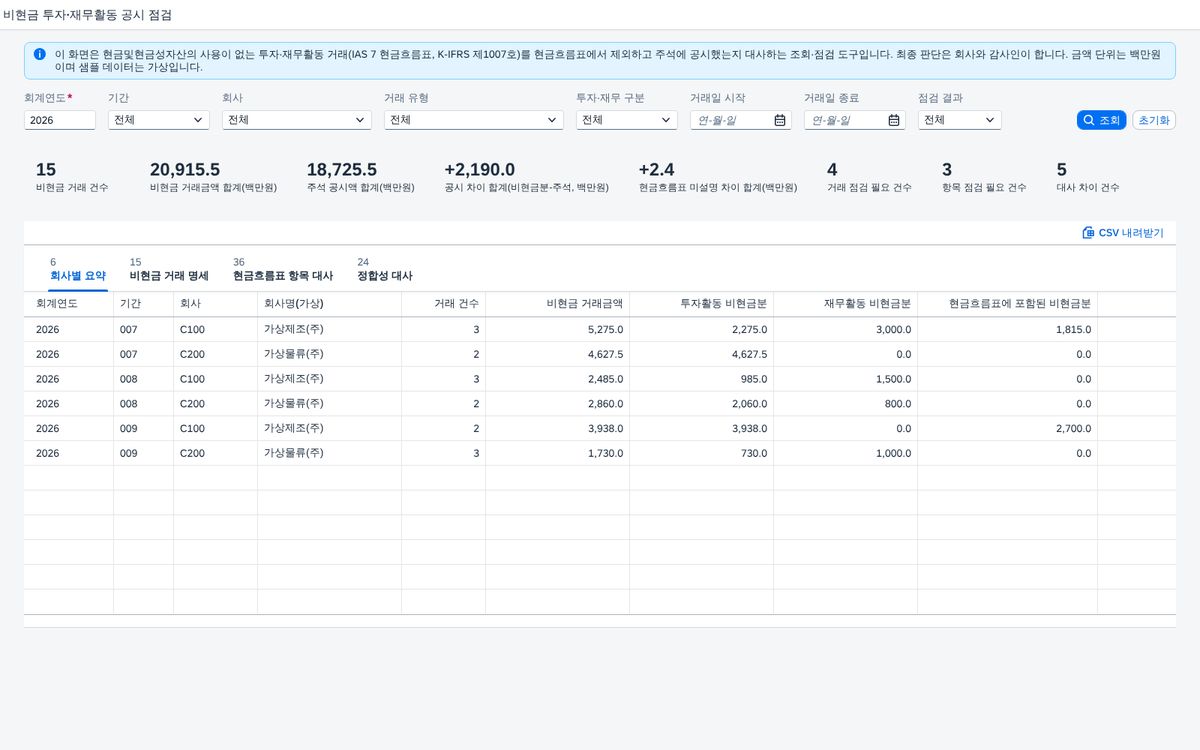Click the 비현금 거래금액 합계 value 20,915.5
This screenshot has width=1200, height=750.
[185, 170]
